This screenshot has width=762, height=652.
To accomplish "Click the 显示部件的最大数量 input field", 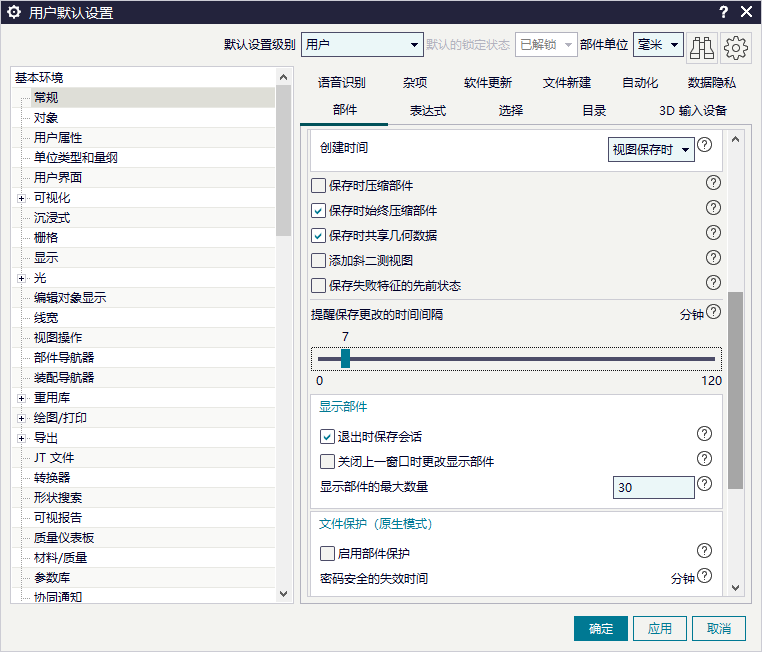I will click(x=654, y=487).
